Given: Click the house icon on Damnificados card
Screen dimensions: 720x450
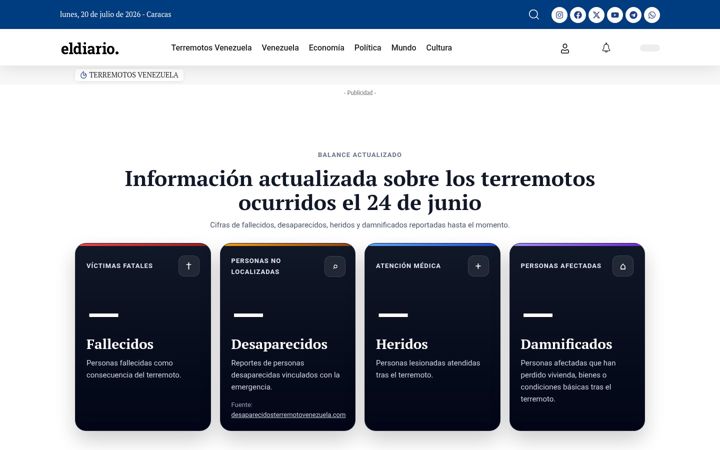Looking at the screenshot, I should coord(623,266).
